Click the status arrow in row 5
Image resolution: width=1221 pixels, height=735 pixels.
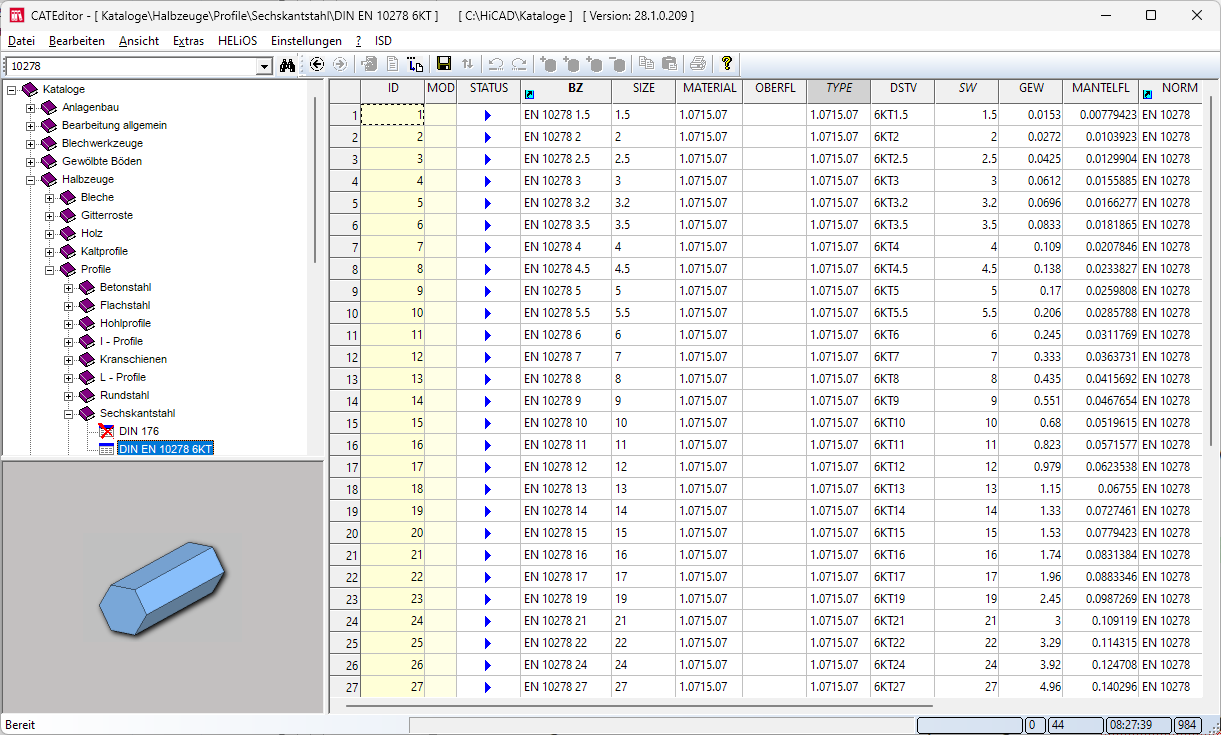click(488, 203)
